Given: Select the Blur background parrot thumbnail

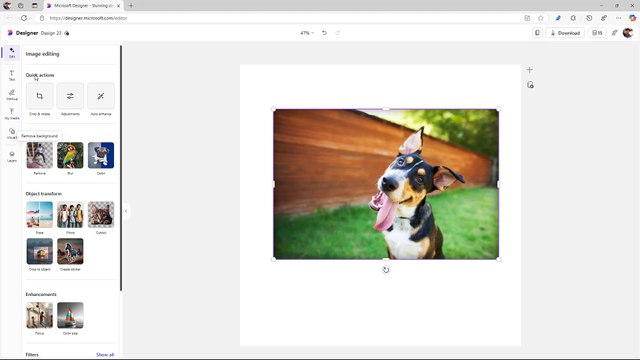Looking at the screenshot, I should tap(70, 155).
